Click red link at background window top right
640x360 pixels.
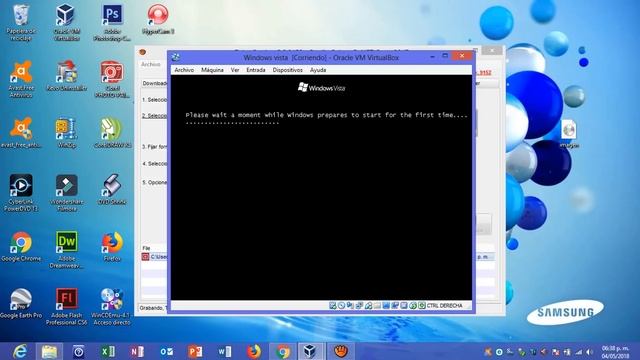484,72
